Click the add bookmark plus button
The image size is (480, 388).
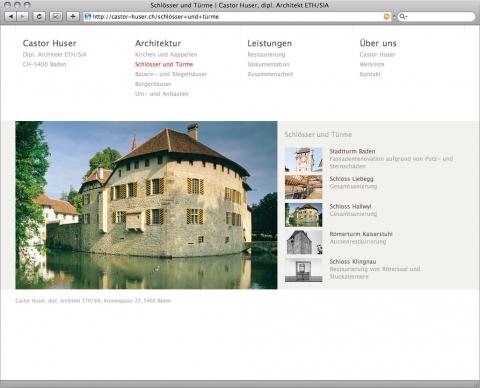click(x=73, y=16)
